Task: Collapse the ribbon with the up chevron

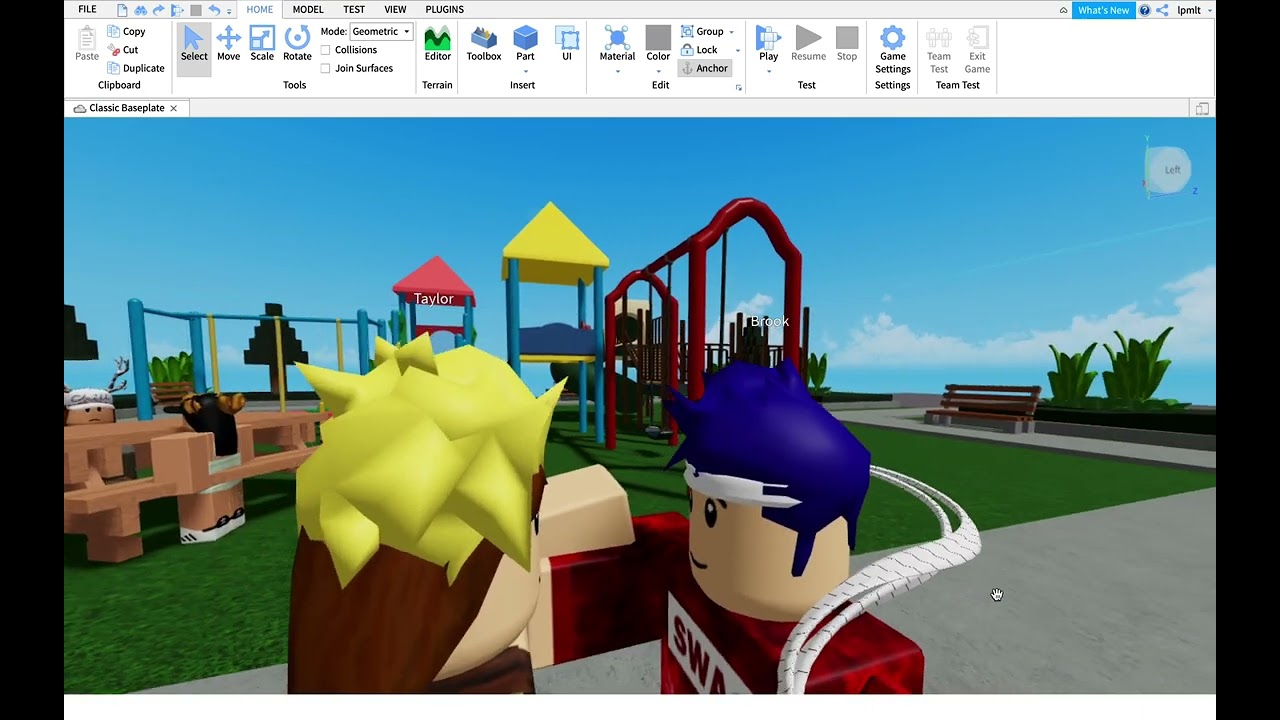Action: point(1063,10)
